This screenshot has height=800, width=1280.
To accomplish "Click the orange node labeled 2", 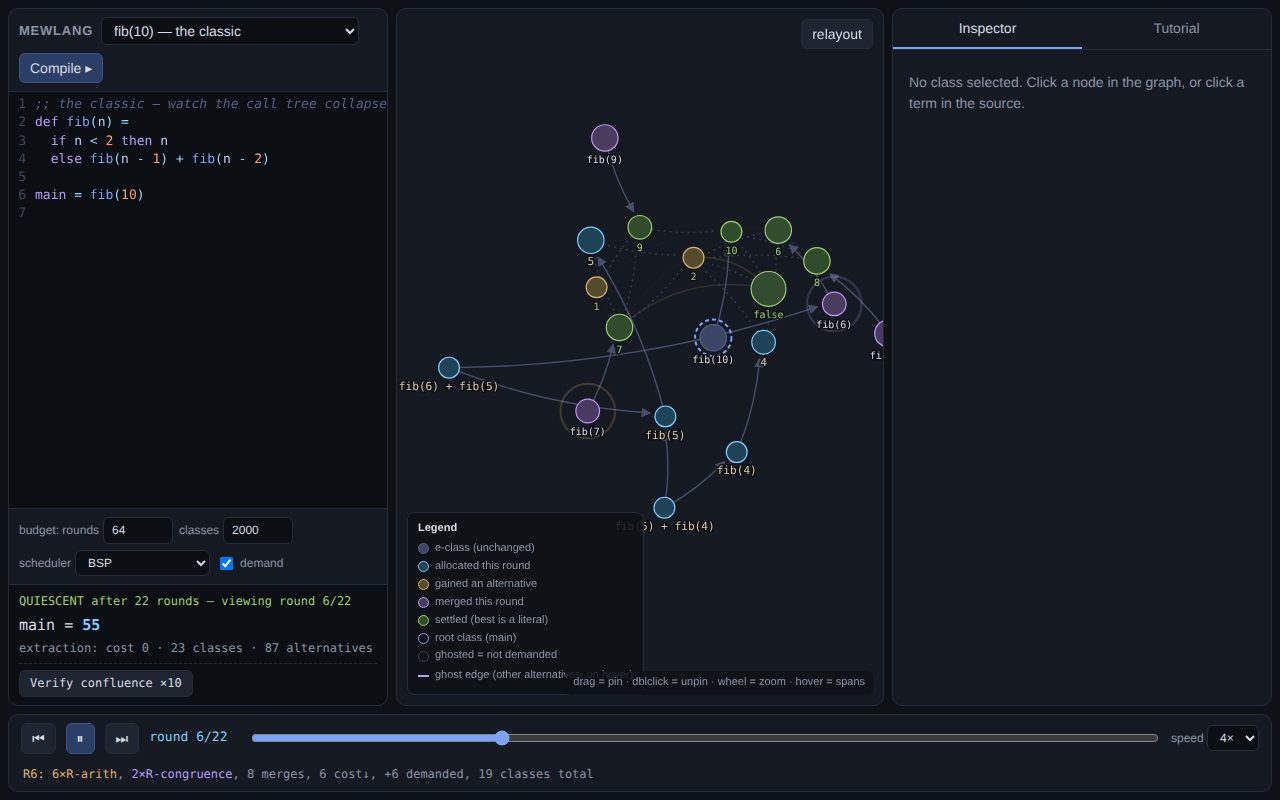I will tap(694, 258).
